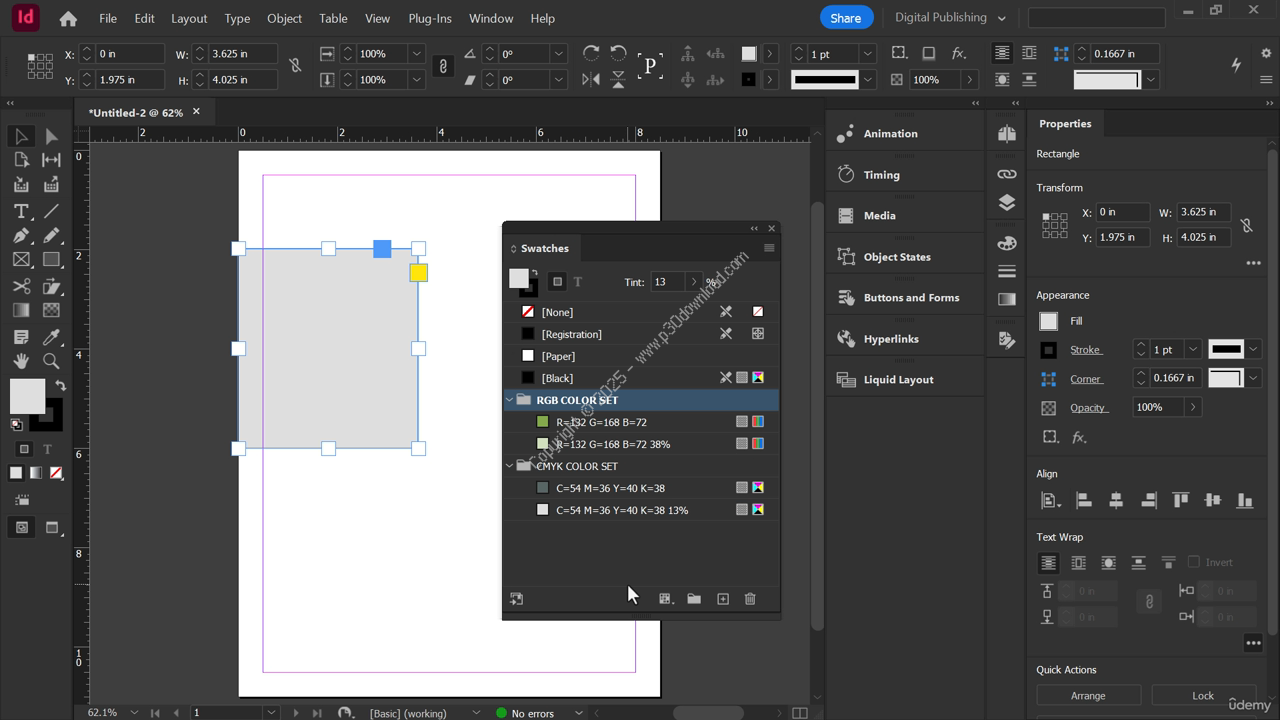Open the Digital Publishing workspace dropdown
The height and width of the screenshot is (720, 1280).
pyautogui.click(x=949, y=18)
